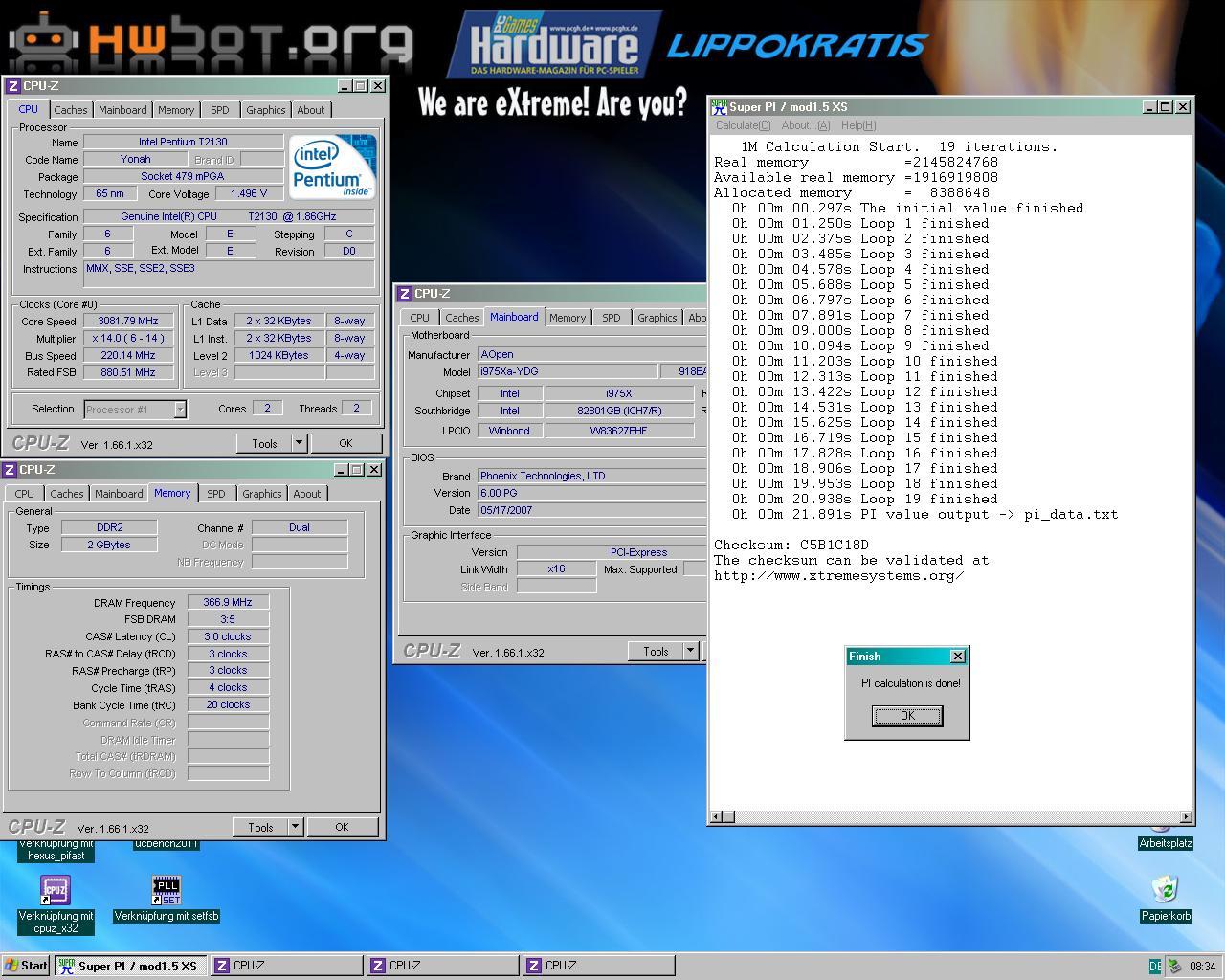Switch to Caches tab in CPU window
1225x980 pixels.
tap(70, 110)
